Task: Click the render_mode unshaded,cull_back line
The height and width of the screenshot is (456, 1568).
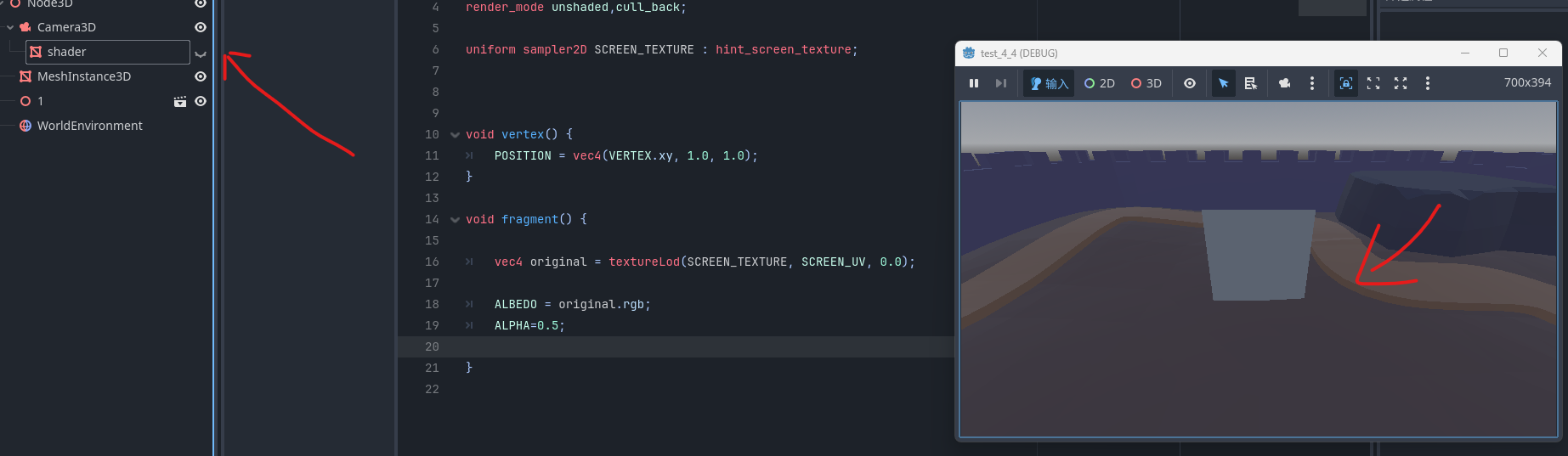Action: pos(575,7)
